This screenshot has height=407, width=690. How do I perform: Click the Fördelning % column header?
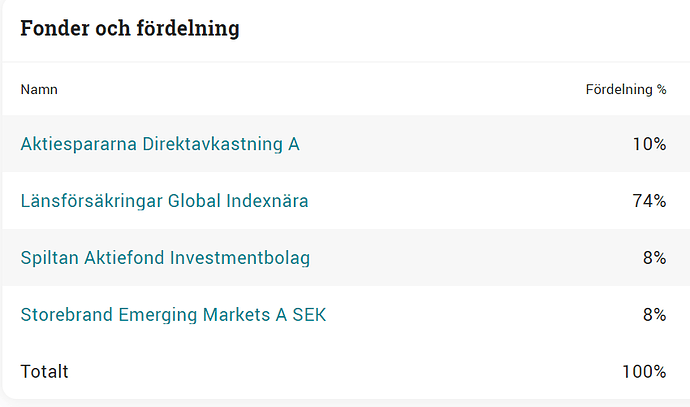point(625,89)
